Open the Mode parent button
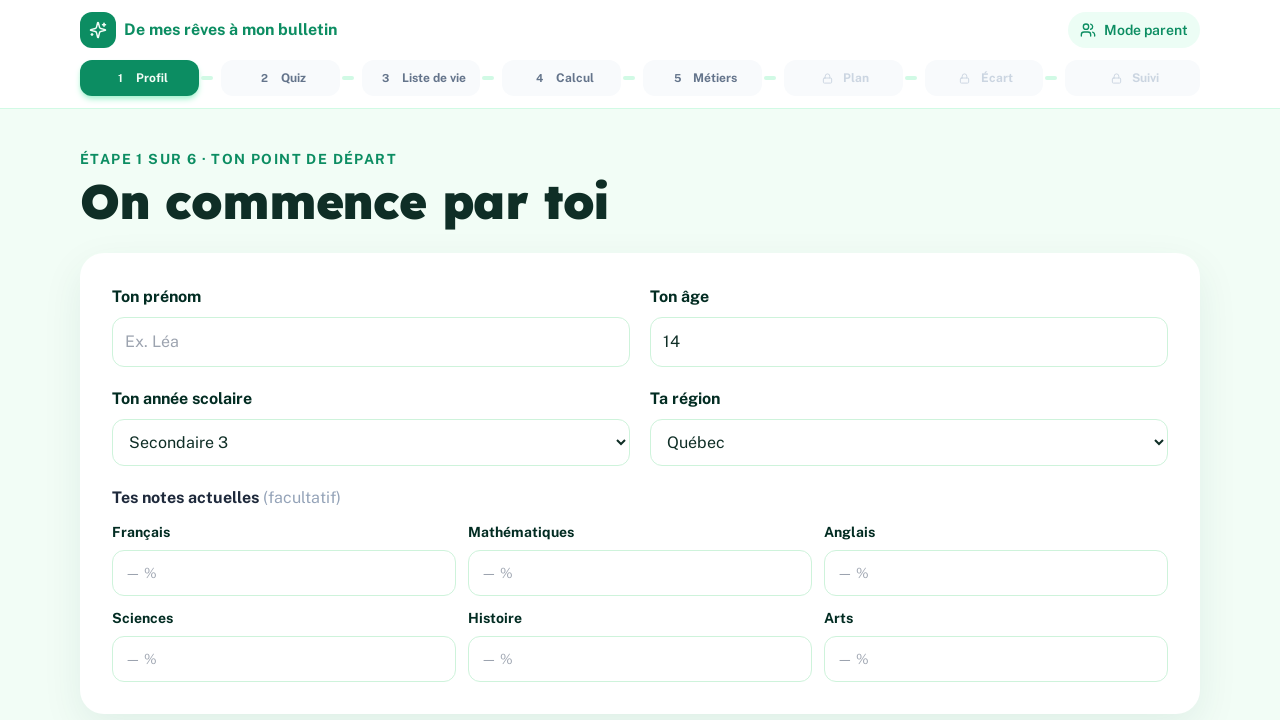Screen dimensions: 1280x720 pyautogui.click(x=1133, y=30)
